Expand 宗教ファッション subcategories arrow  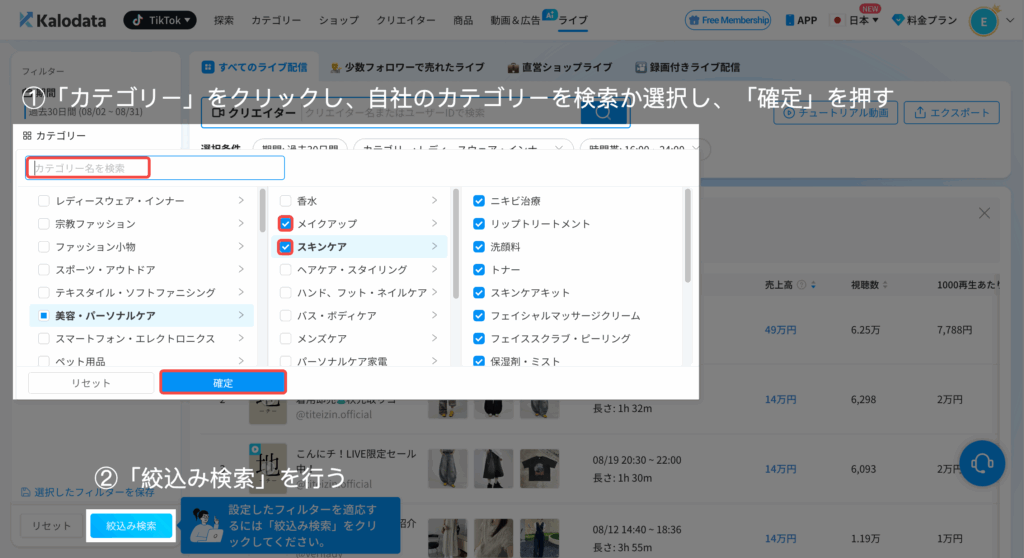pos(241,223)
